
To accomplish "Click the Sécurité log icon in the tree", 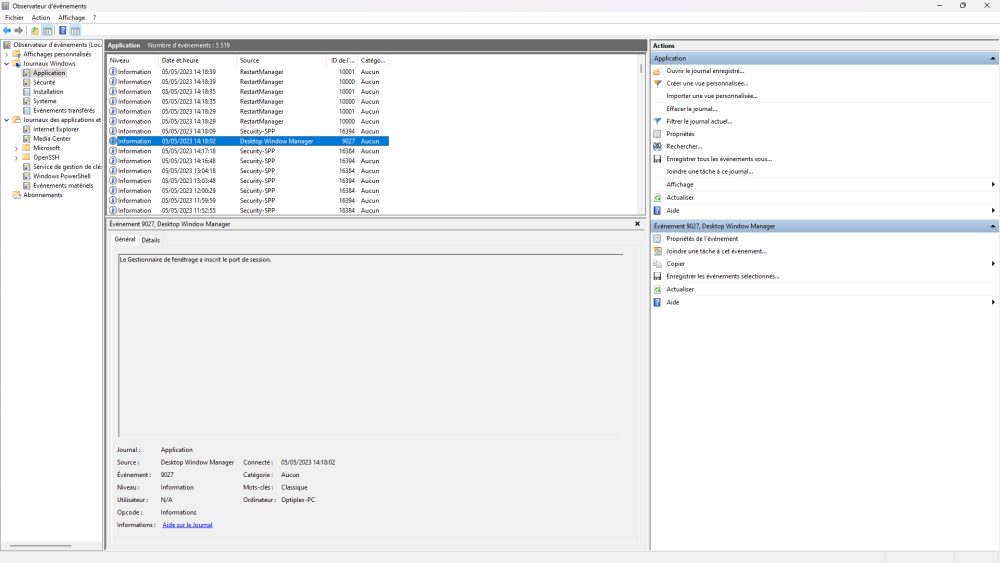I will pyautogui.click(x=26, y=82).
